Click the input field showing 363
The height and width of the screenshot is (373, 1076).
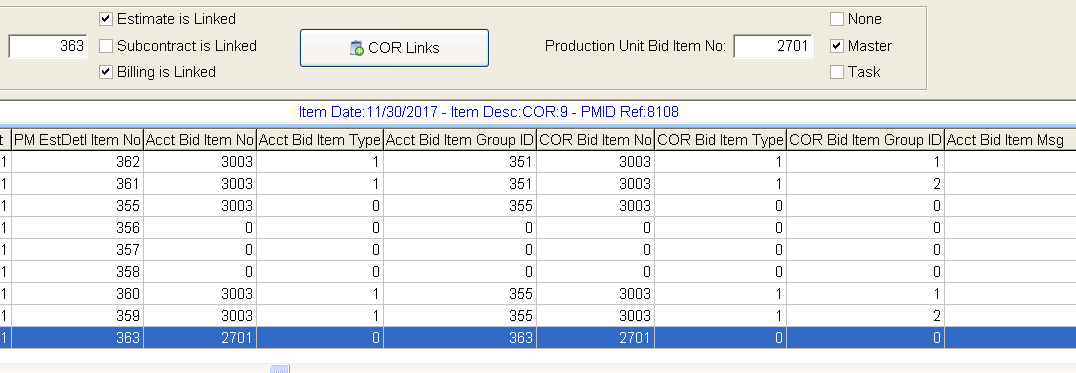tap(48, 47)
